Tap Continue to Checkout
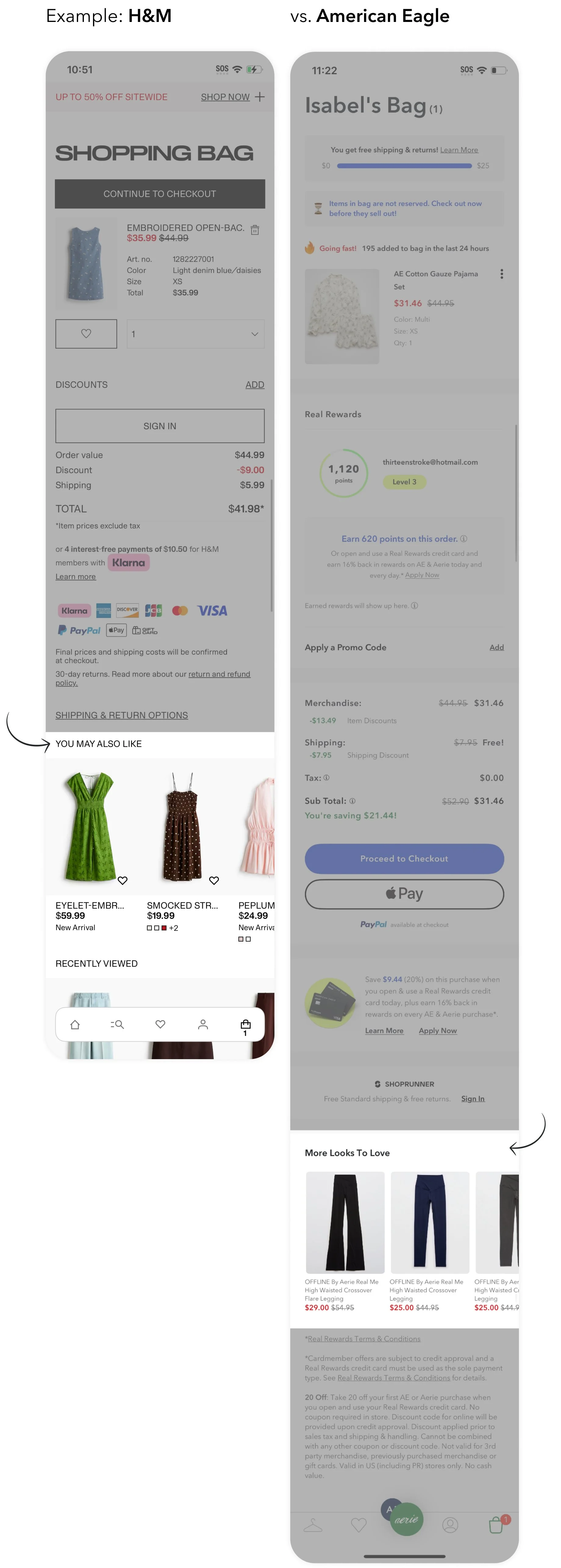The height and width of the screenshot is (1568, 561). 159,193
